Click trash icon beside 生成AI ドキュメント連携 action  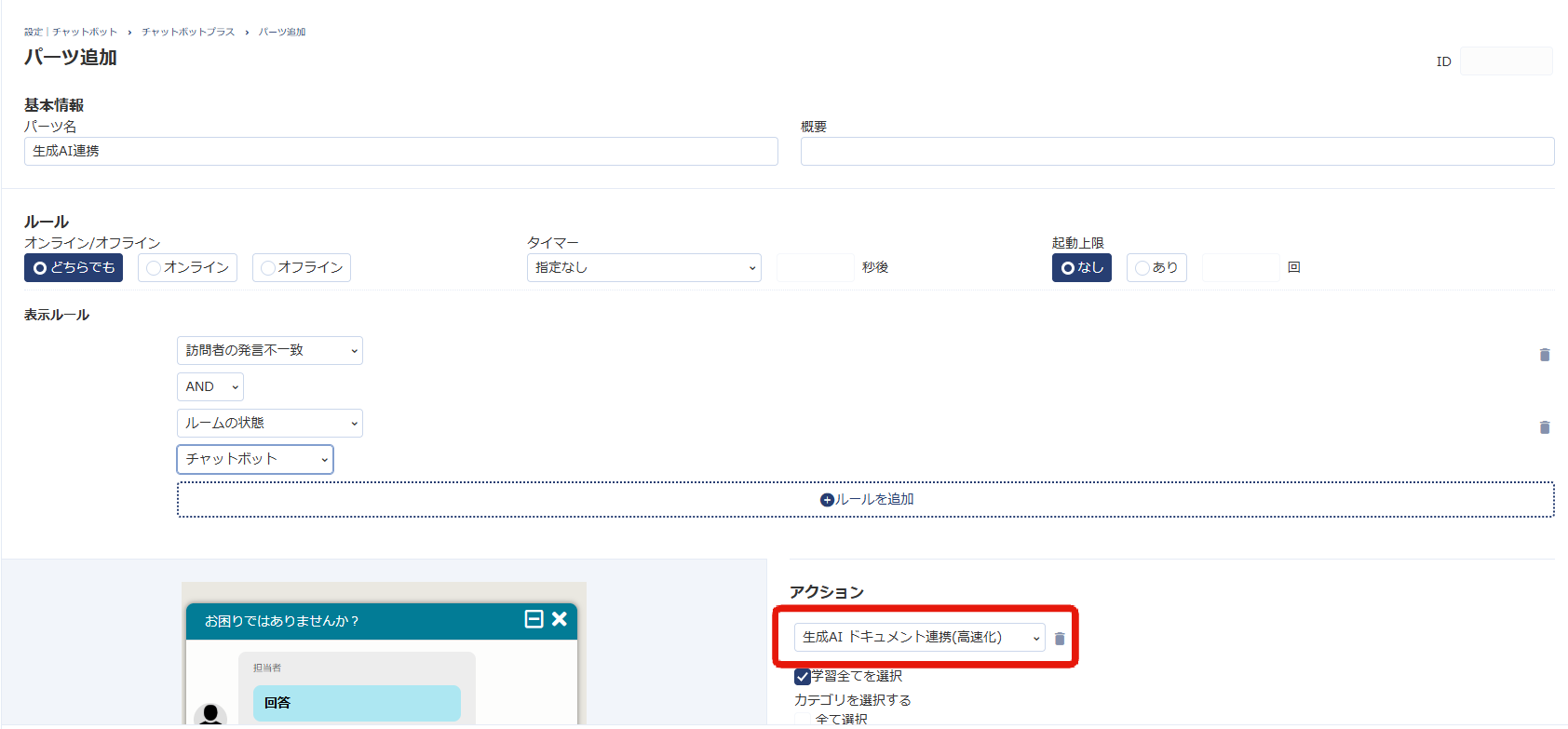click(1059, 639)
